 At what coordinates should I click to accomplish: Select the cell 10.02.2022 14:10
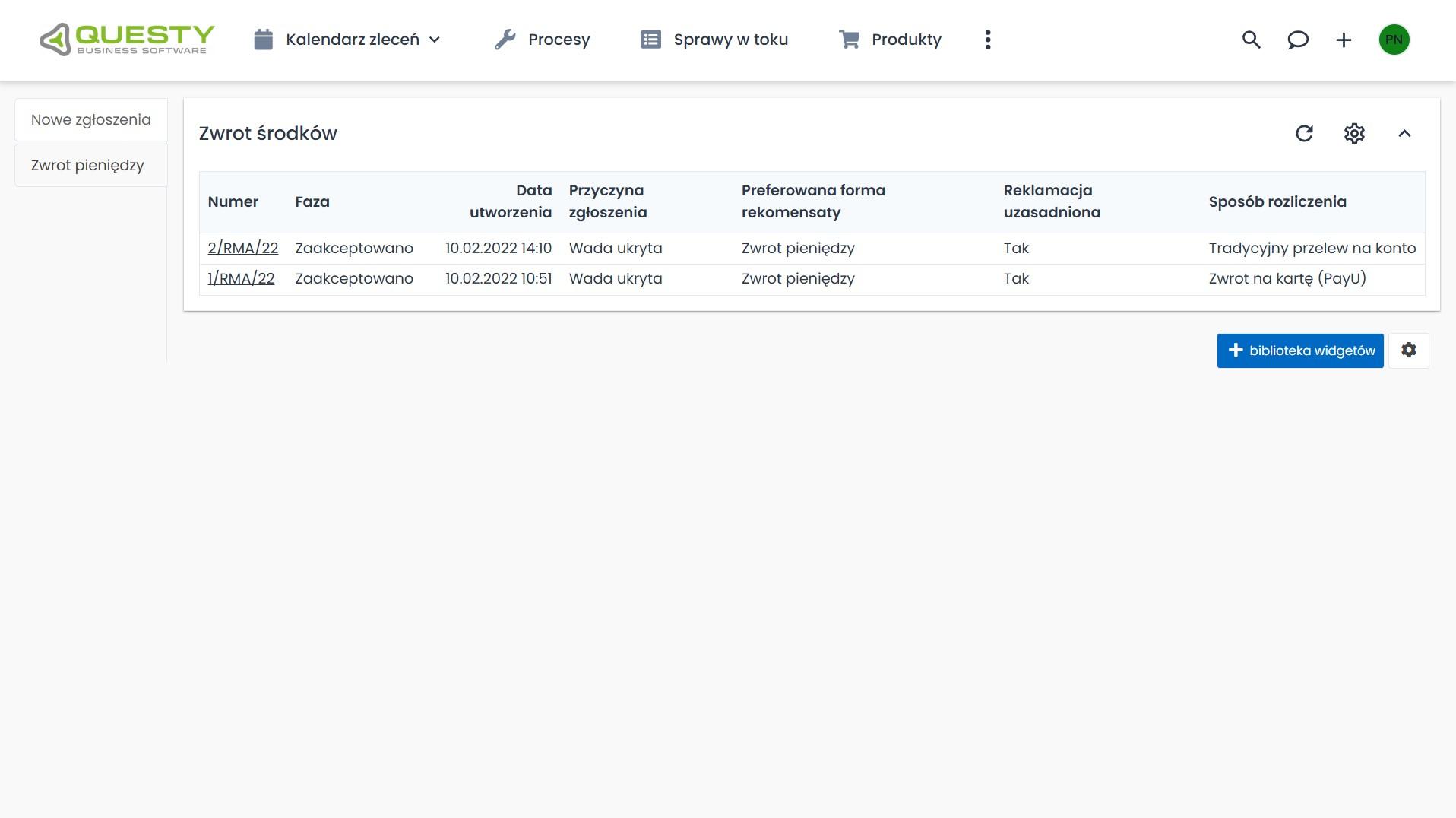(x=499, y=248)
